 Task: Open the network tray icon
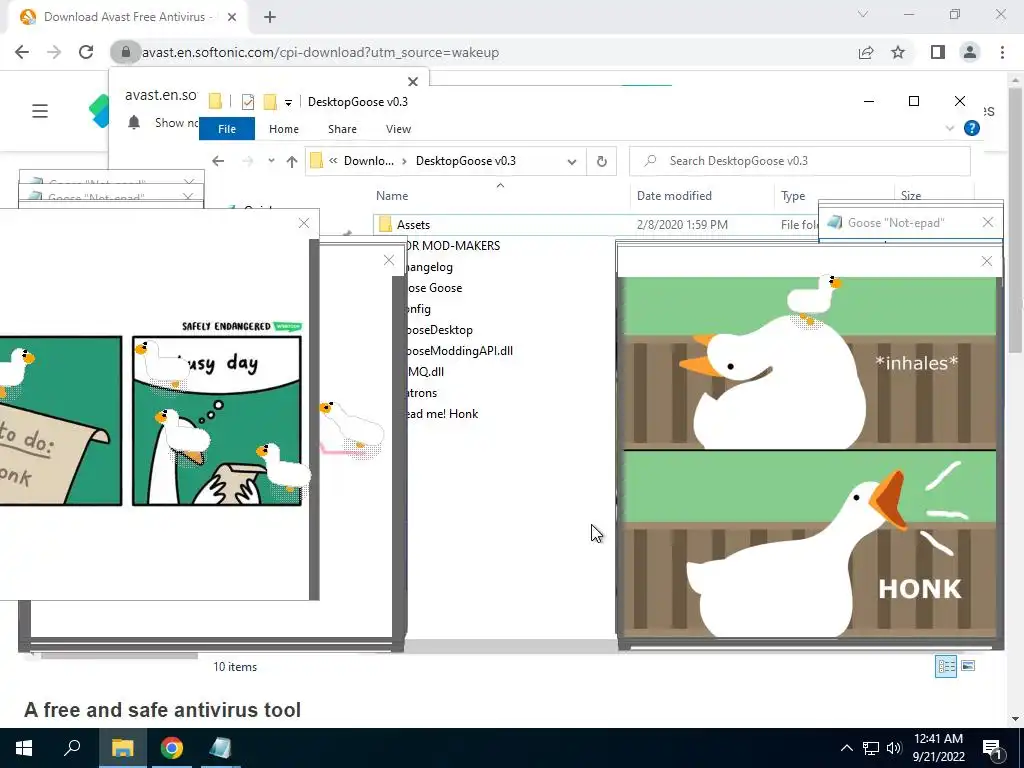coord(871,748)
